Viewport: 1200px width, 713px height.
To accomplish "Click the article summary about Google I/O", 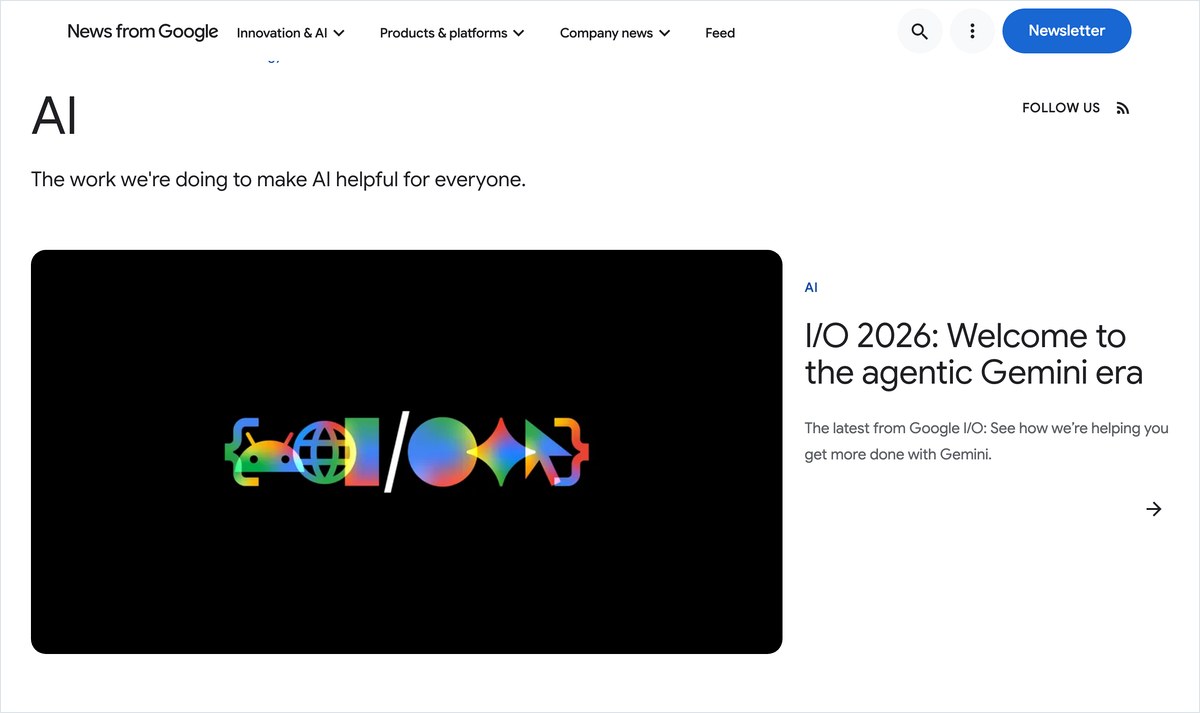I will [x=987, y=441].
